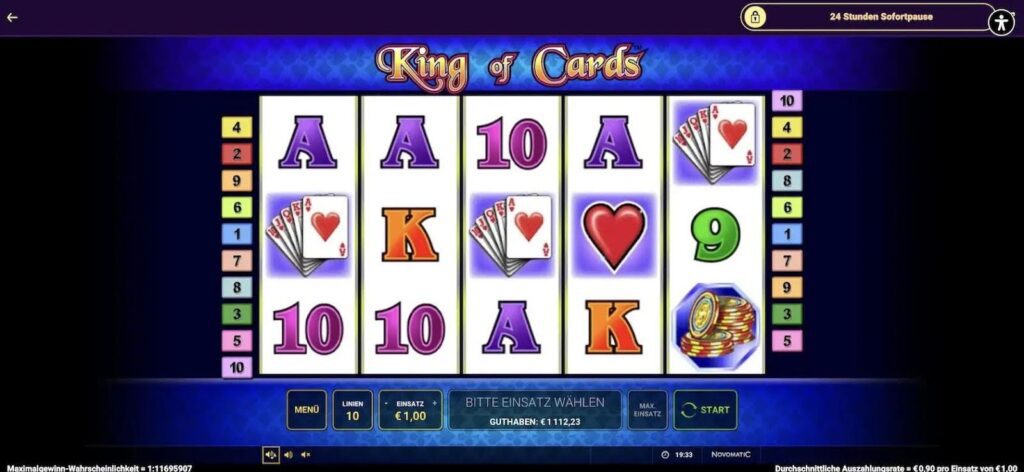Select the full-volume sound icon

(270, 455)
